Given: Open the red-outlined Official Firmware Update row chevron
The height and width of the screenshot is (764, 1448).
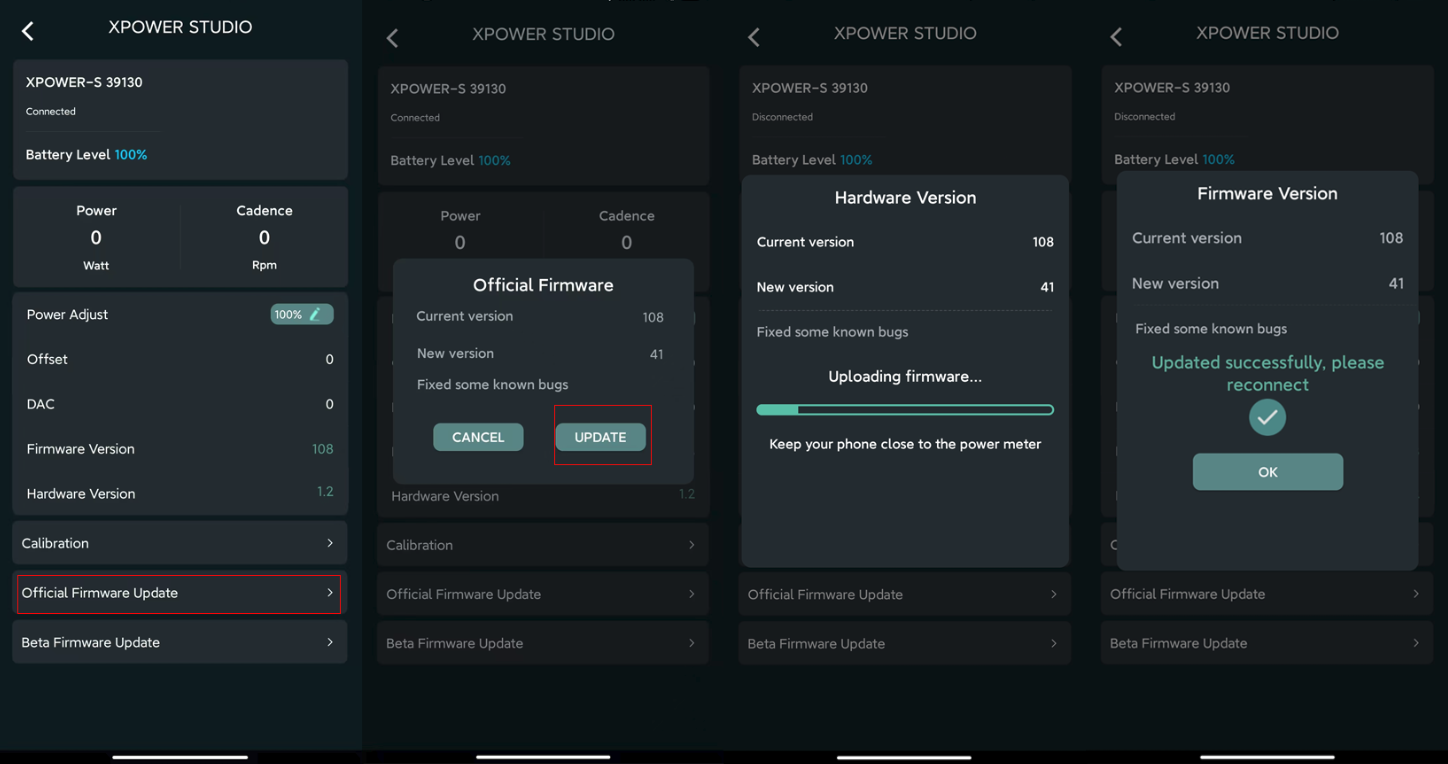Looking at the screenshot, I should (330, 593).
